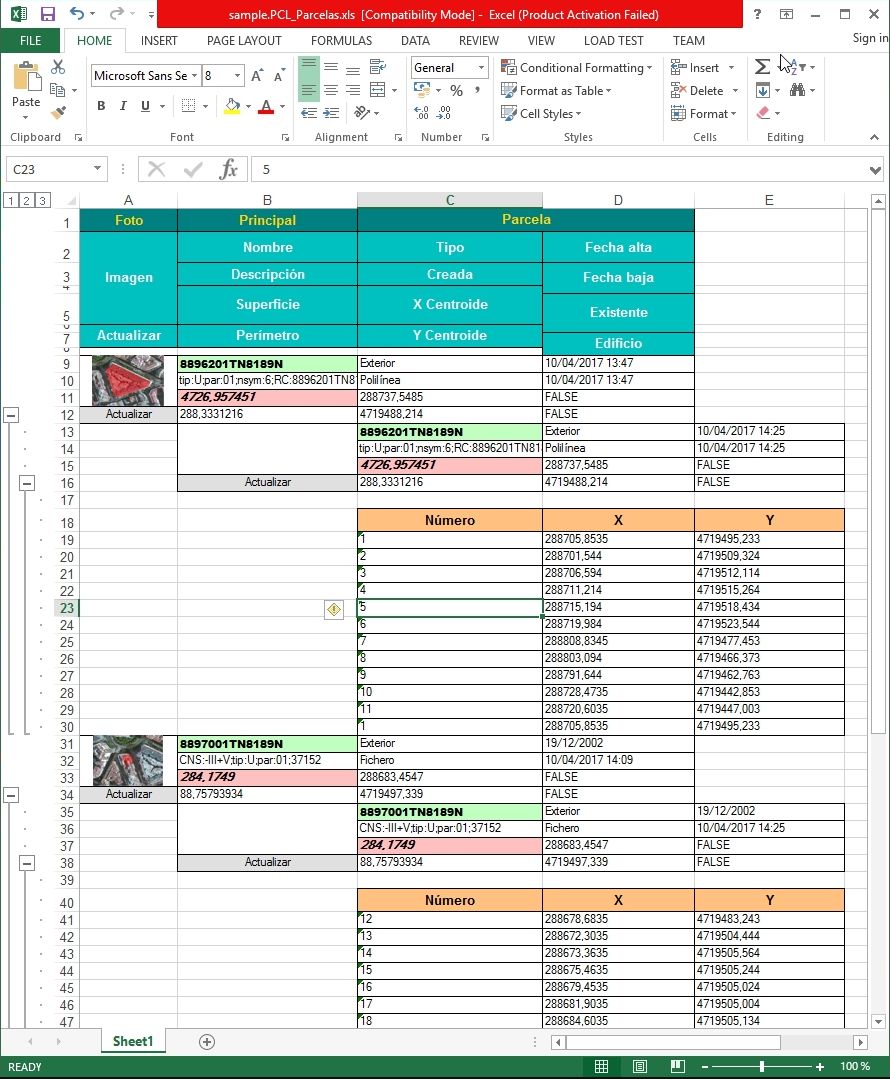Viewport: 890px width, 1079px height.
Task: Switch to the LOAD TEST tab
Action: (x=613, y=41)
